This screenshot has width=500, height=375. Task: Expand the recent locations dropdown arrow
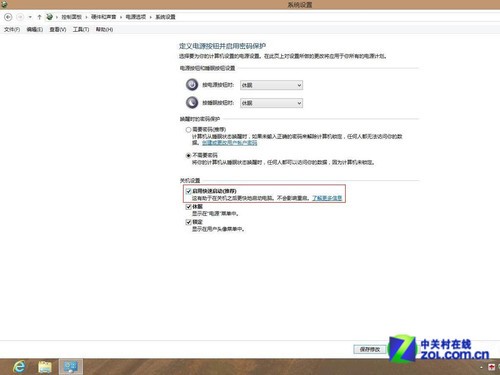click(30, 17)
